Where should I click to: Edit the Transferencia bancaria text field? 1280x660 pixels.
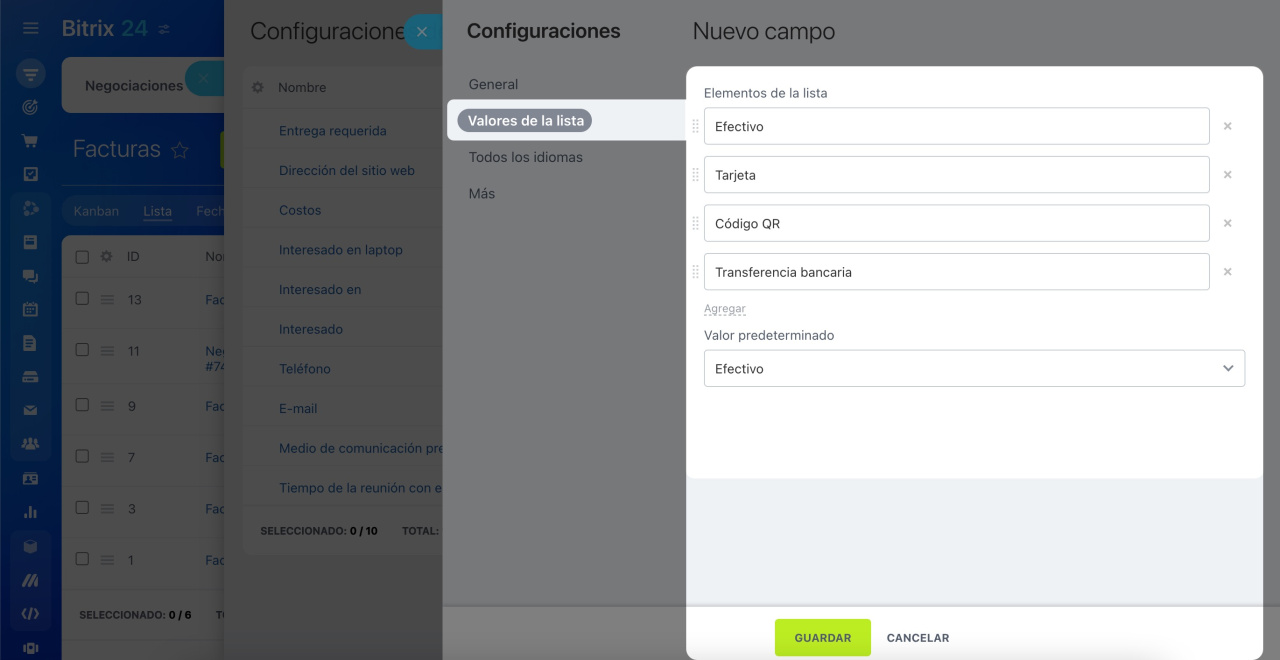click(x=957, y=272)
